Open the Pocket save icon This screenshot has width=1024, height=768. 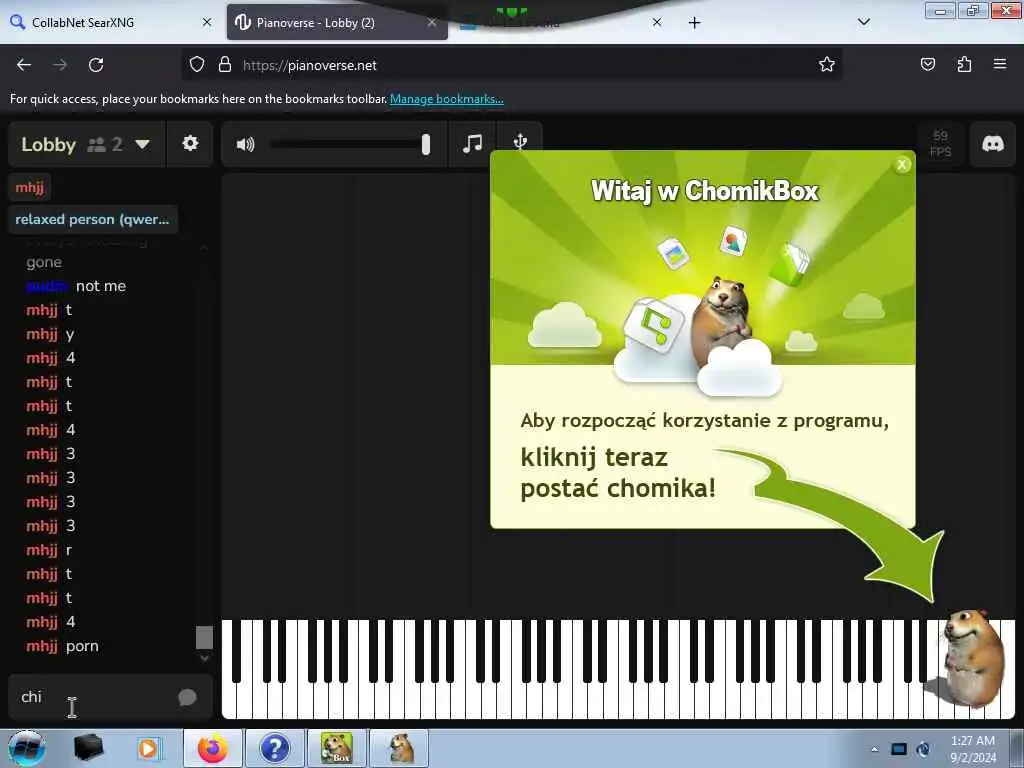927,64
